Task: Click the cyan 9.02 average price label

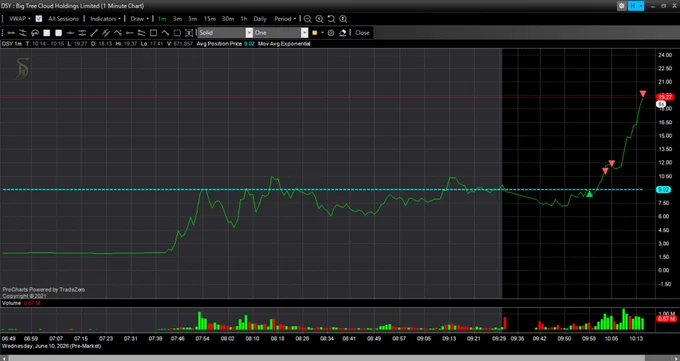Action: click(x=664, y=190)
